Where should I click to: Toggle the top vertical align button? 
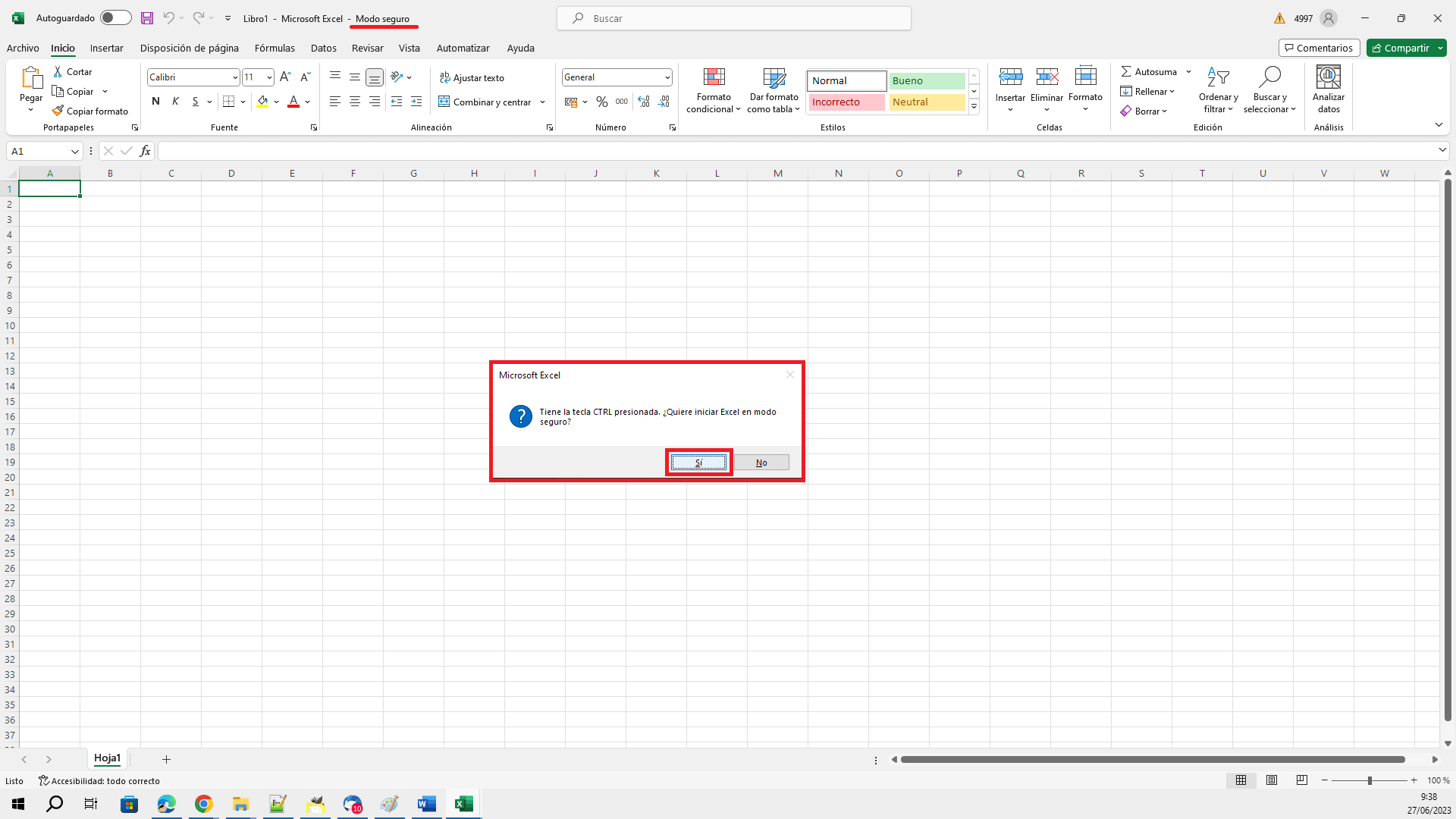[334, 77]
